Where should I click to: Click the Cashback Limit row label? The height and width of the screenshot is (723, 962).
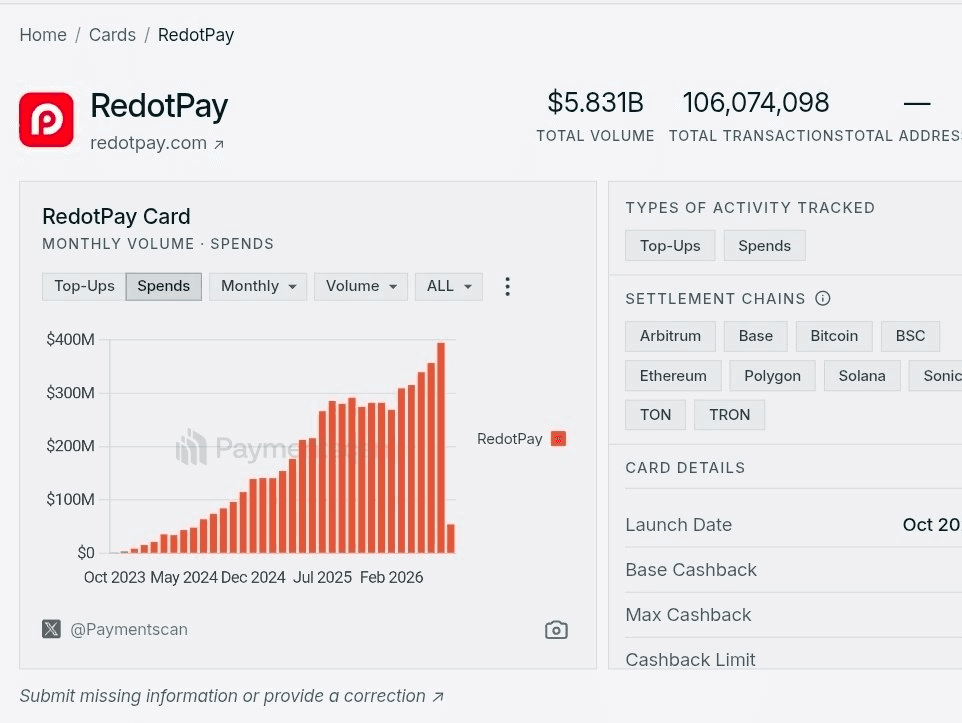[690, 659]
